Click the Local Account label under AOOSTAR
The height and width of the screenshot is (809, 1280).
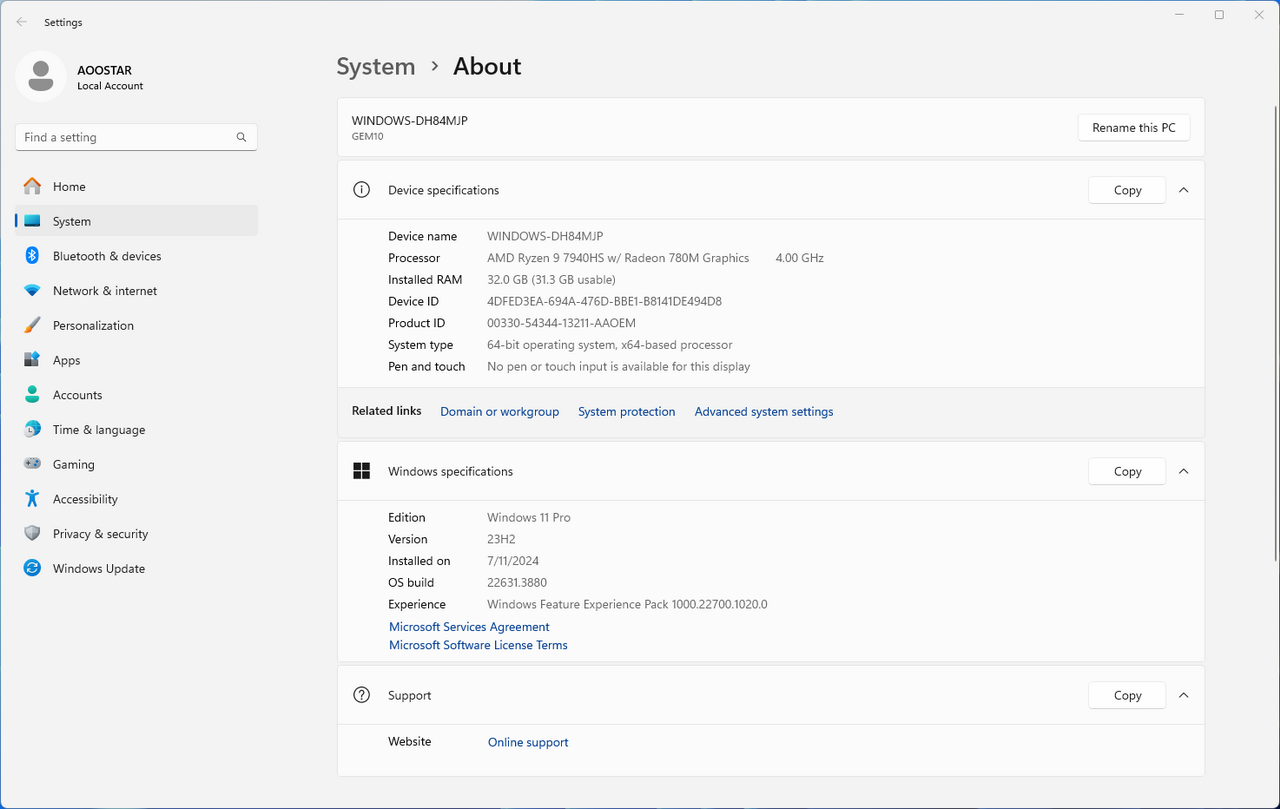(110, 86)
